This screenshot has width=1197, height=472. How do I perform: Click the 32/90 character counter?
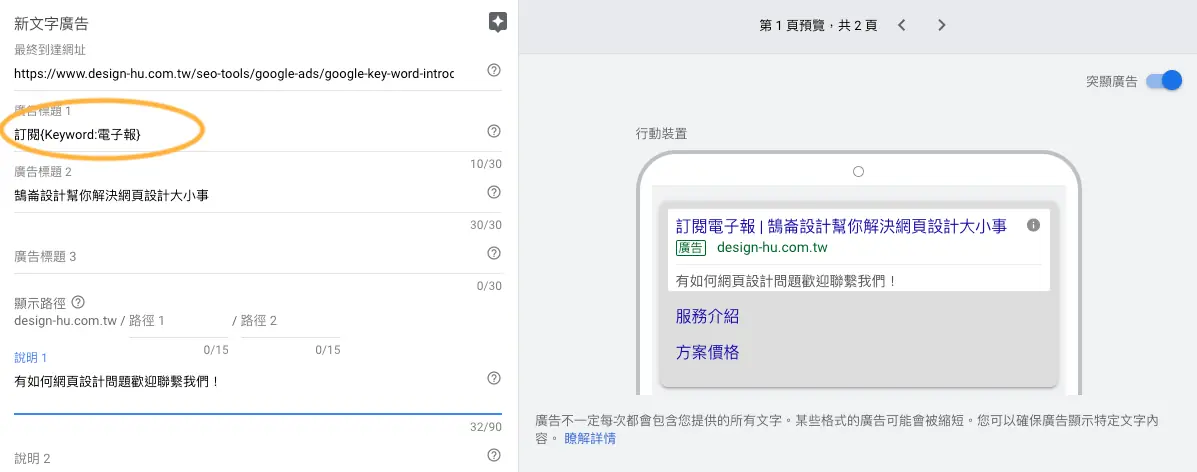pyautogui.click(x=486, y=426)
